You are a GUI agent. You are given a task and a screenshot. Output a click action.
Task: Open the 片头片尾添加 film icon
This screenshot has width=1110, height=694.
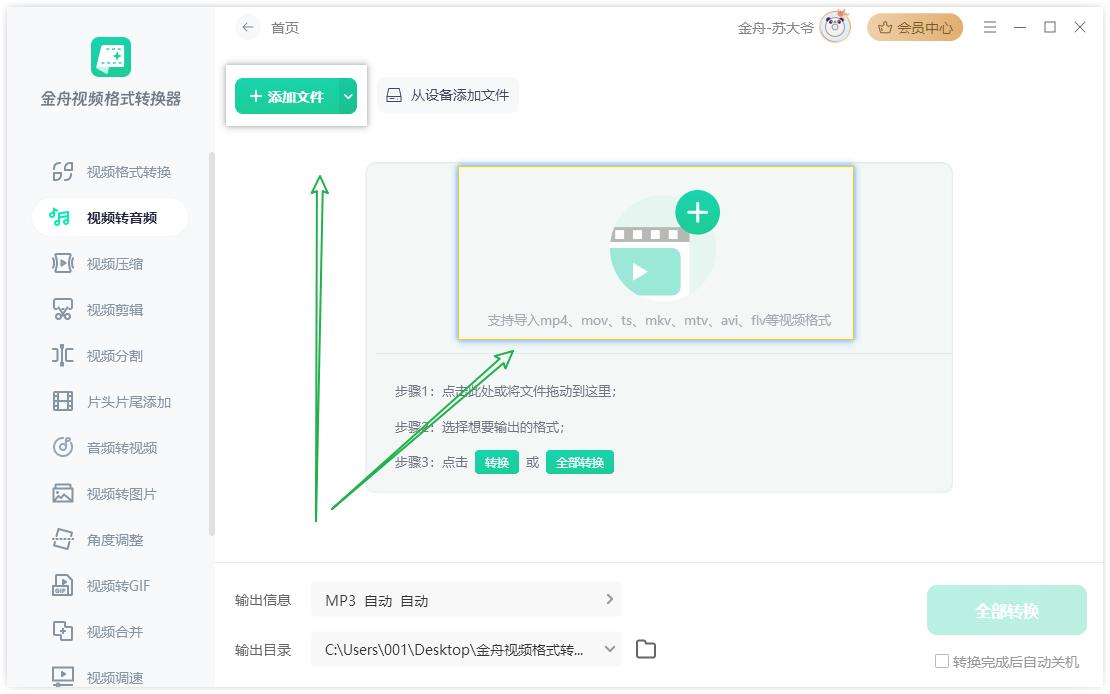63,402
